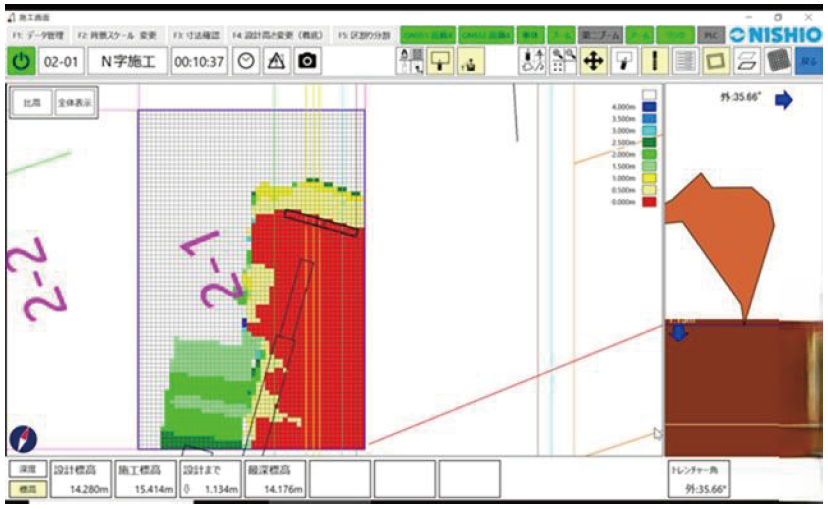Click the warning triangle icon
This screenshot has width=828, height=509.
point(276,61)
